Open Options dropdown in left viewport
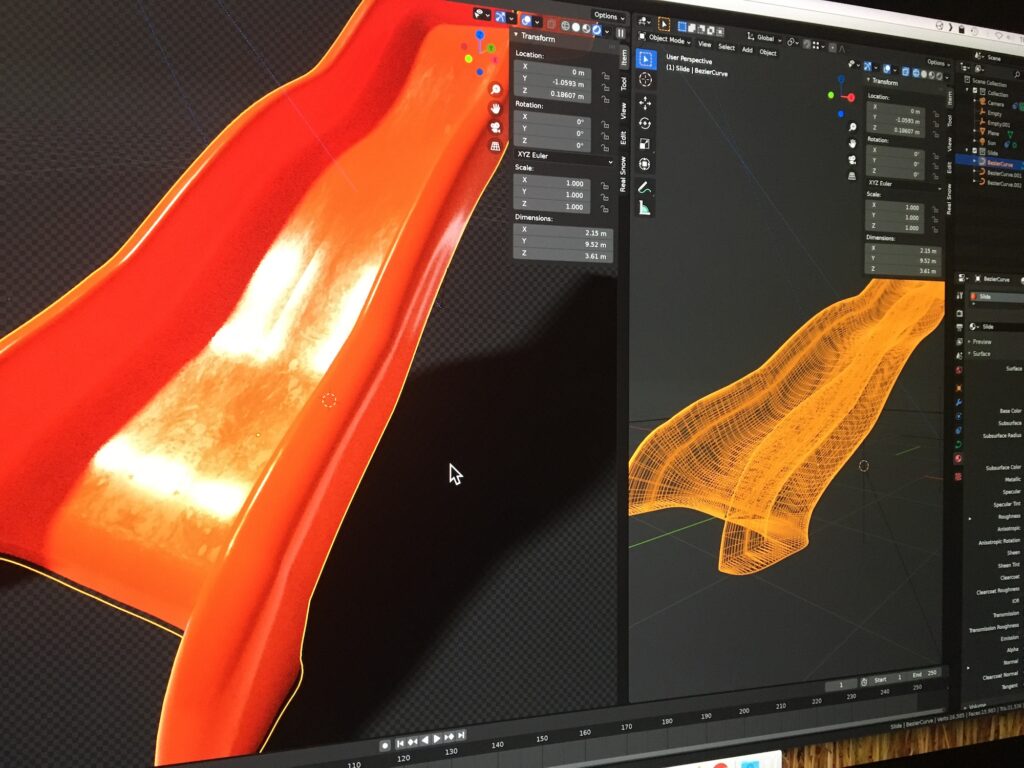 (x=609, y=16)
